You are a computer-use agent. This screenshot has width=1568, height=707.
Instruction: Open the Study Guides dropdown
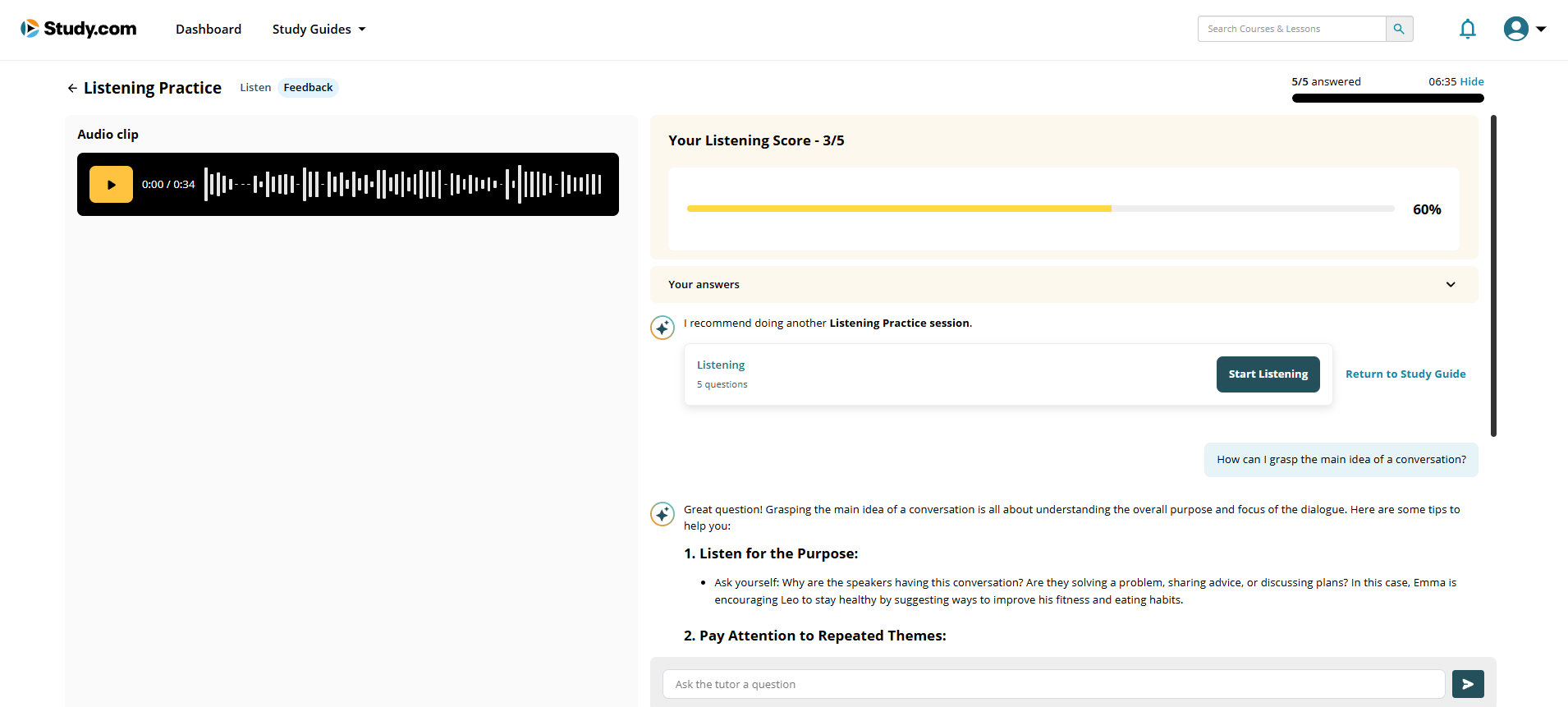pyautogui.click(x=319, y=30)
